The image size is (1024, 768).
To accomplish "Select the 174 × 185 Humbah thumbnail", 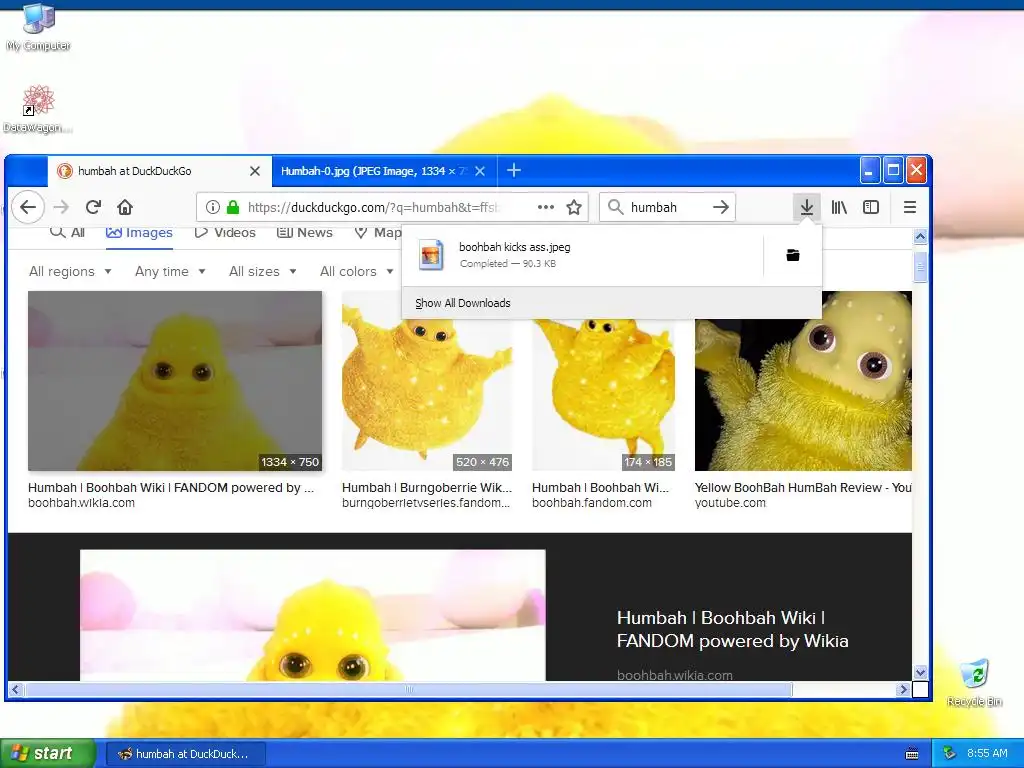I will click(x=603, y=394).
